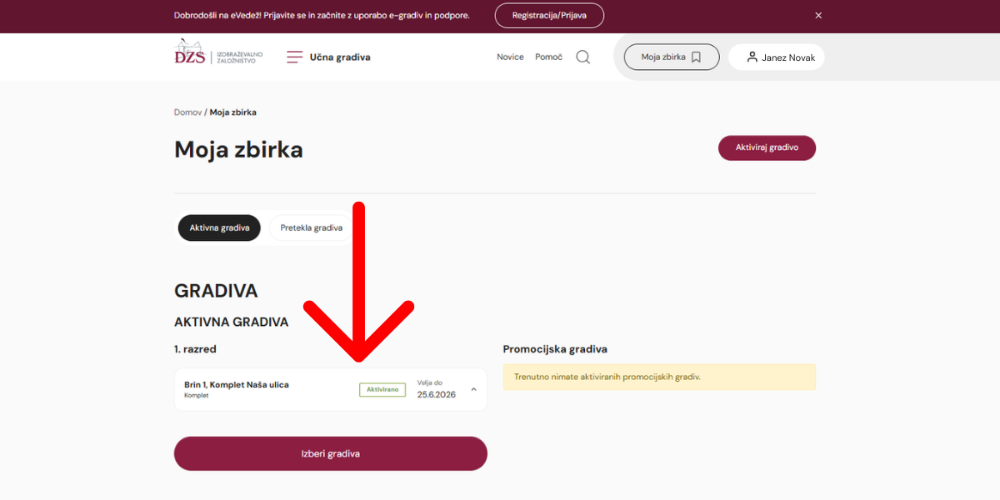
Task: Close the welcome banner with the X
Action: [x=818, y=15]
